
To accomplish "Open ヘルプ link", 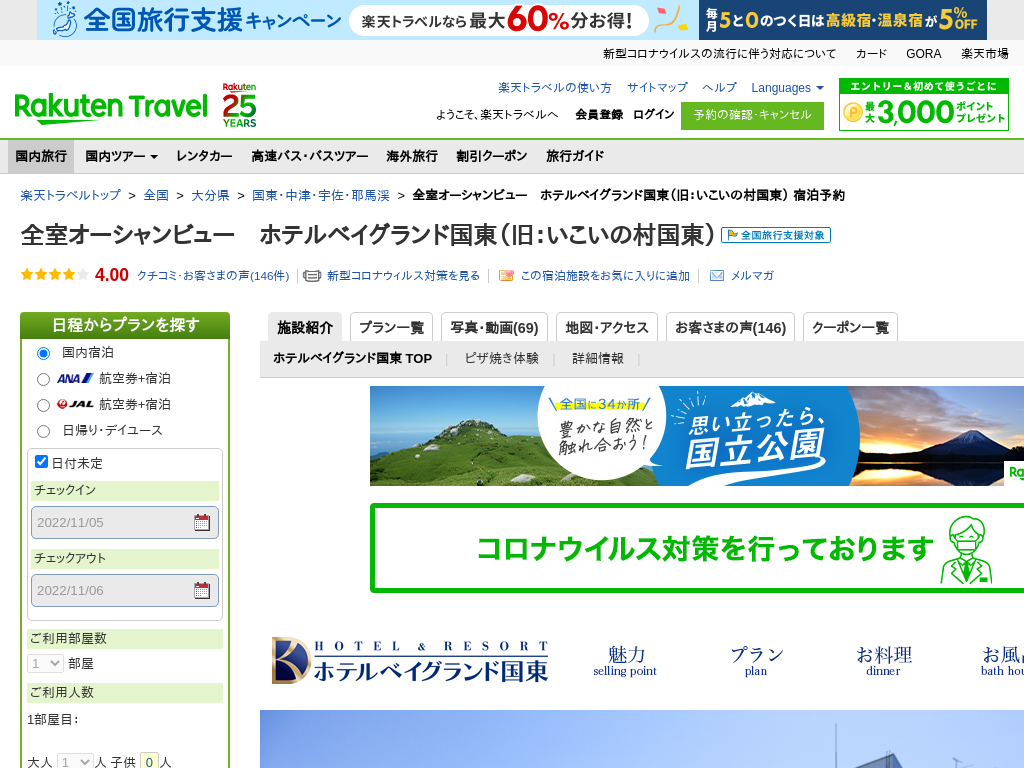I will point(719,88).
